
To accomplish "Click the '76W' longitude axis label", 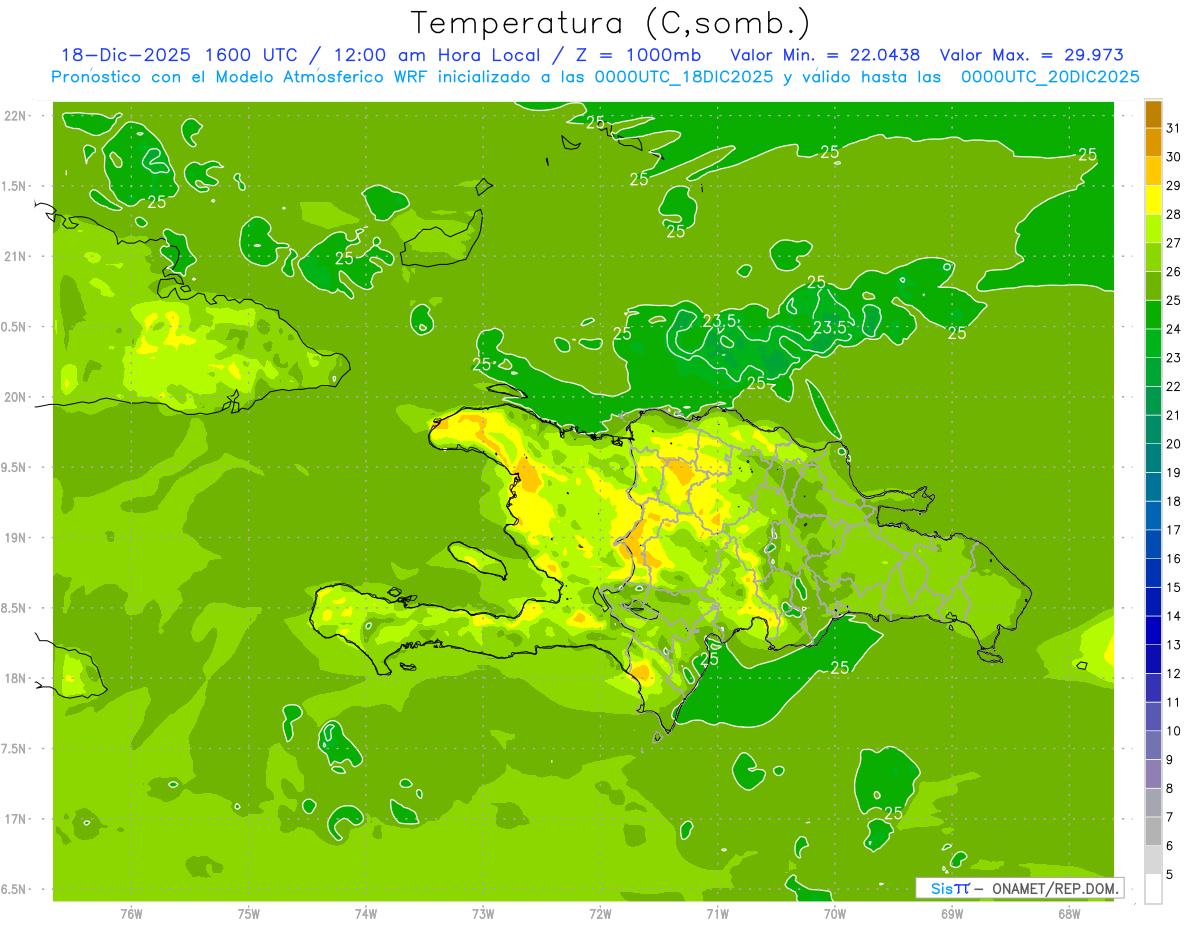I will (x=131, y=913).
